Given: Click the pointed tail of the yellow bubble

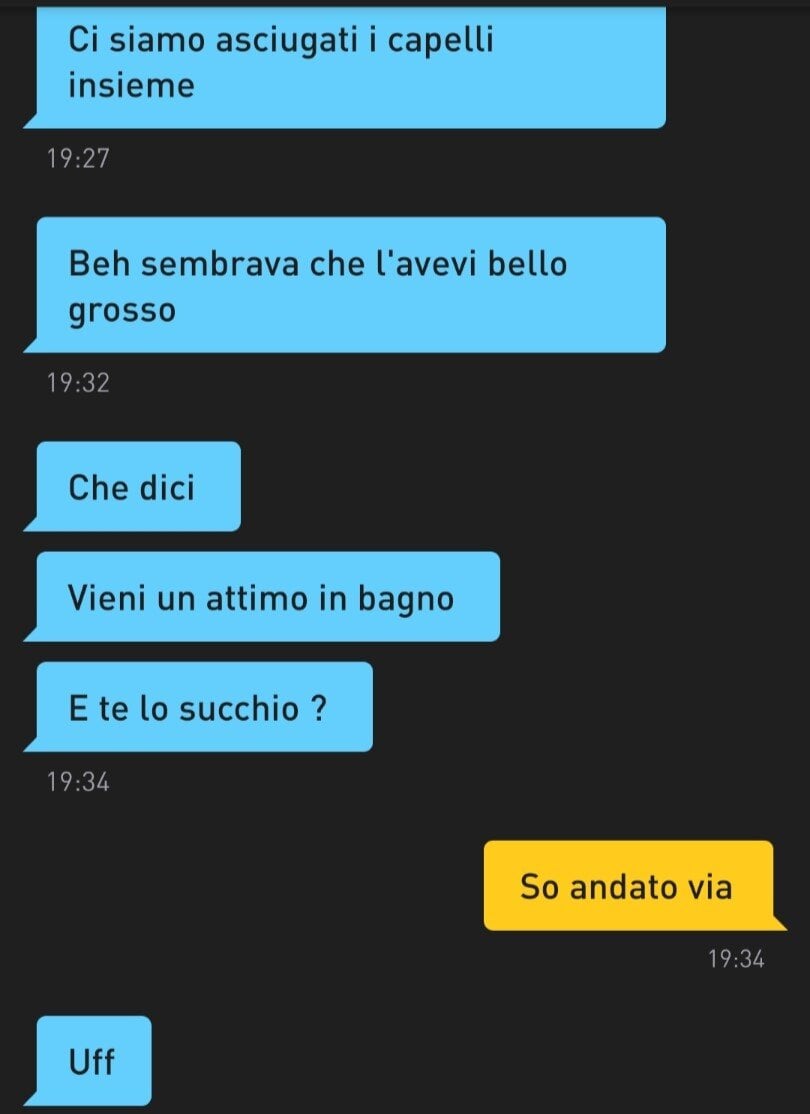Looking at the screenshot, I should 779,922.
